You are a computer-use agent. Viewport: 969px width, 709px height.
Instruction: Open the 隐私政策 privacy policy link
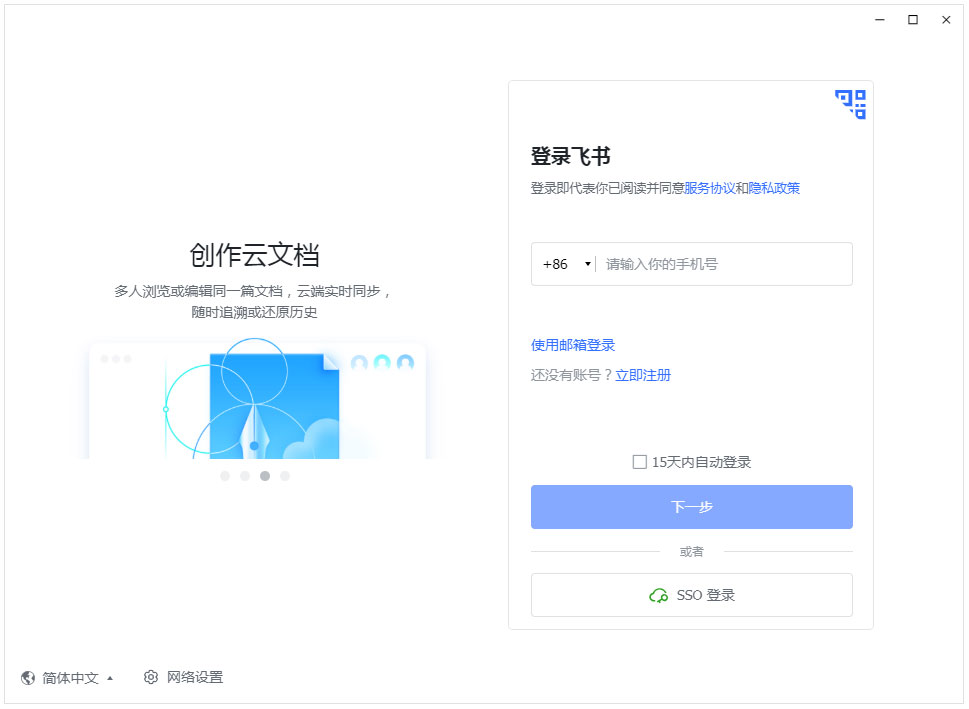point(774,188)
